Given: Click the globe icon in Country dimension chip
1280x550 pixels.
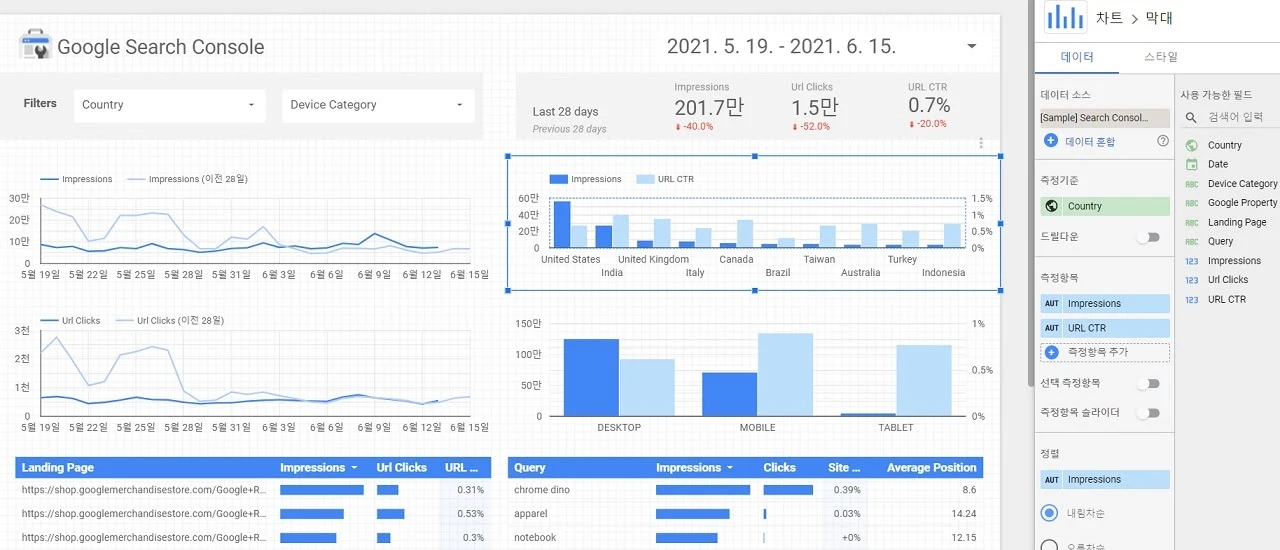Looking at the screenshot, I should [1051, 206].
